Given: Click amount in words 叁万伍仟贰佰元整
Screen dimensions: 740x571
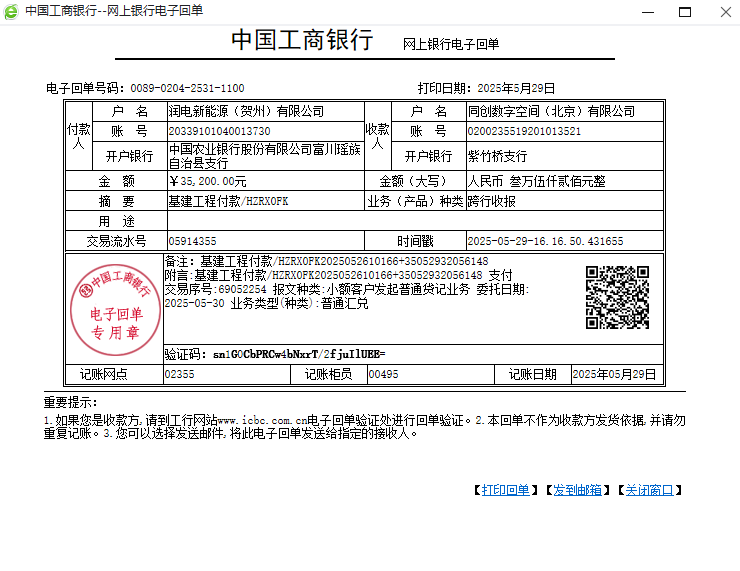Looking at the screenshot, I should (557, 181).
